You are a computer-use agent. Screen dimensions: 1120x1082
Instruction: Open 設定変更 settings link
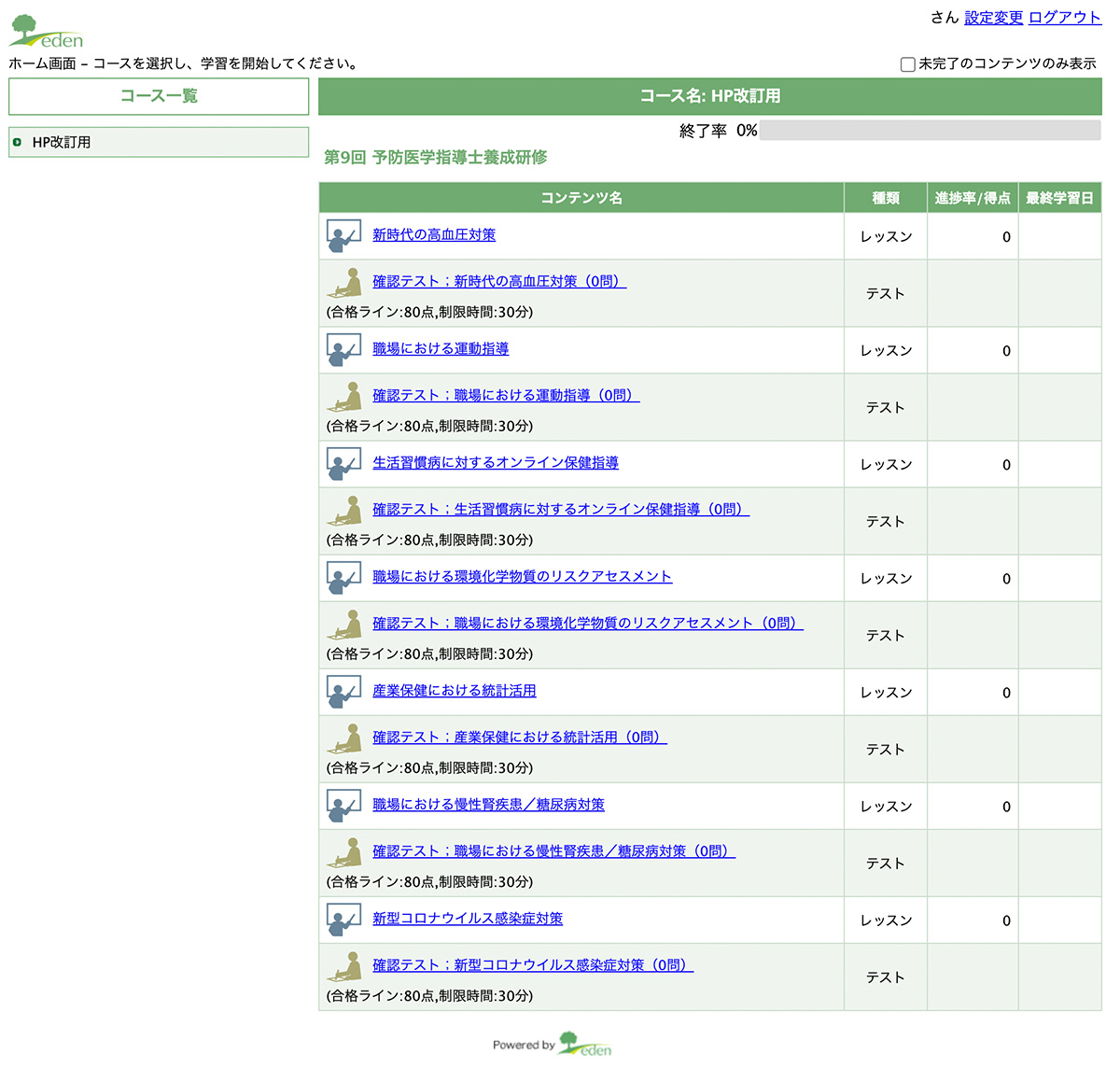(x=993, y=18)
